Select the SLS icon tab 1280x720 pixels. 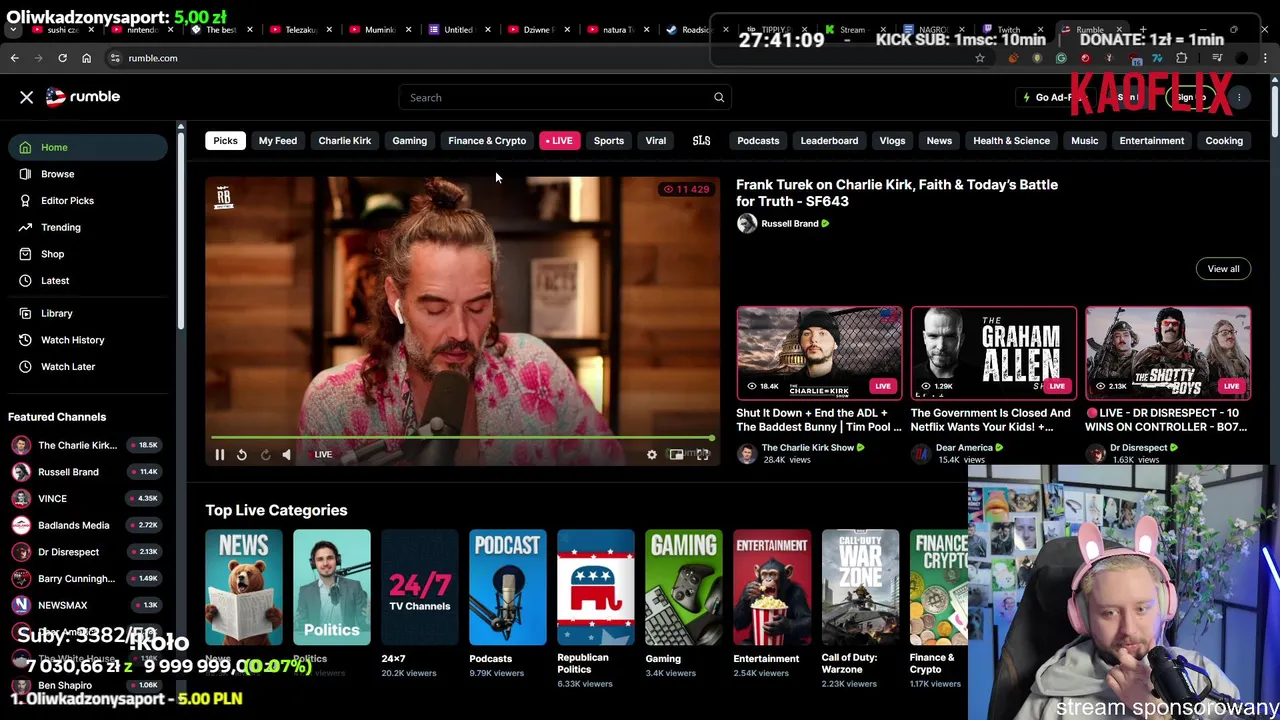pyautogui.click(x=701, y=140)
